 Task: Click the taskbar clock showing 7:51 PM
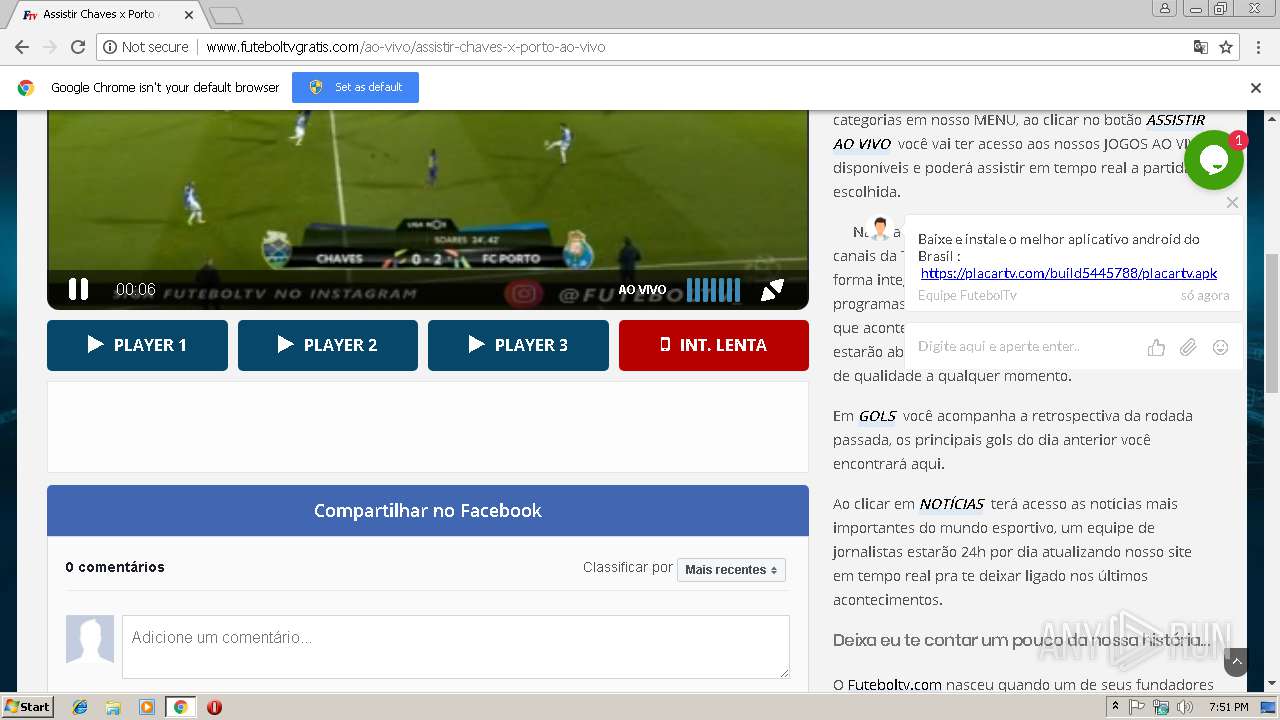[x=1228, y=707]
